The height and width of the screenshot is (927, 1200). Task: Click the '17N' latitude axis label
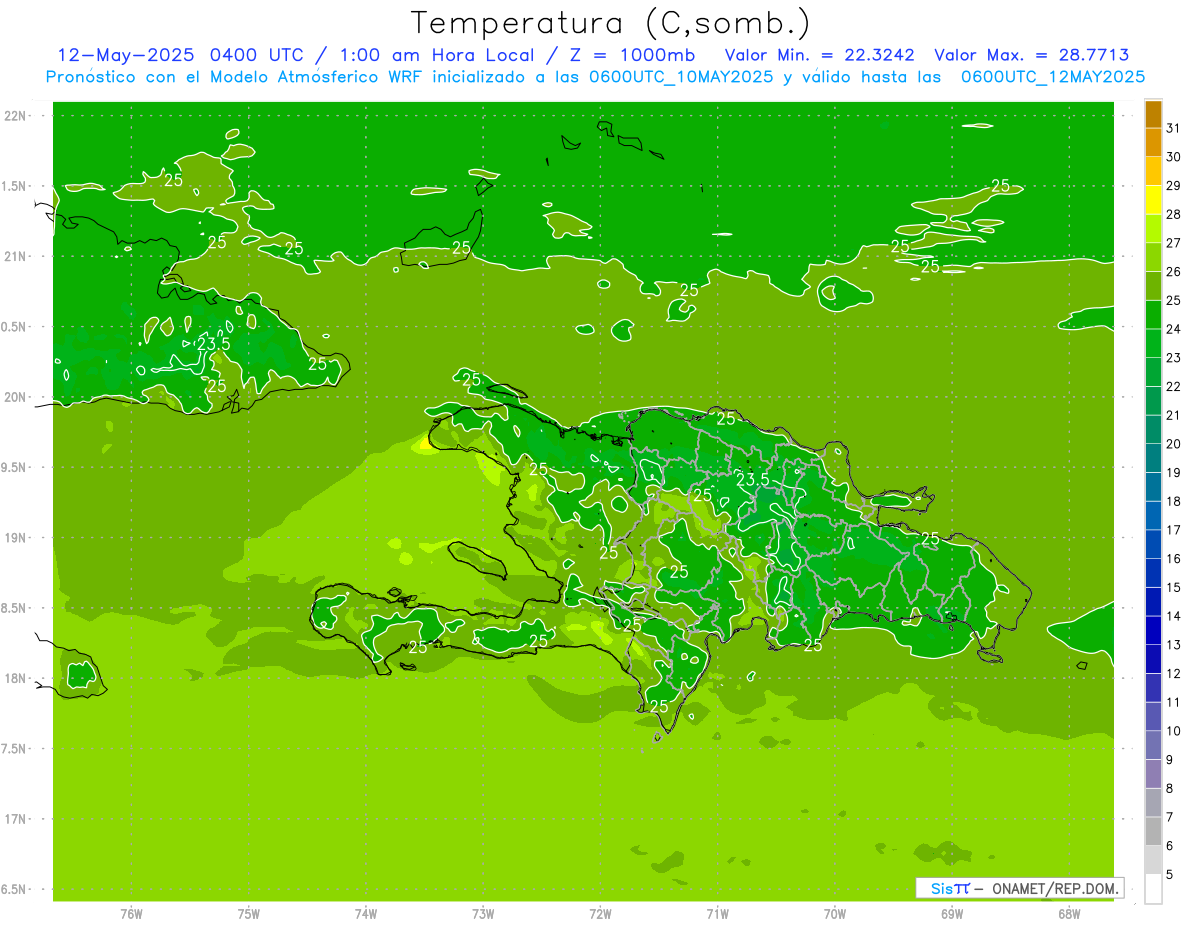point(16,820)
